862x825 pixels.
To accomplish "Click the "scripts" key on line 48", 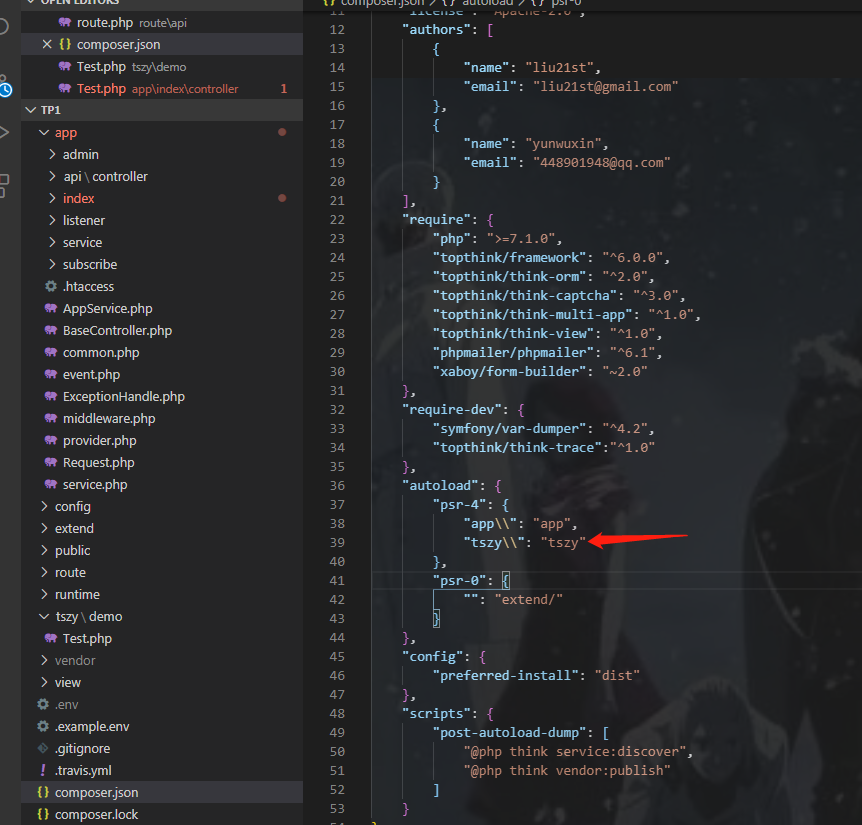I will 436,713.
